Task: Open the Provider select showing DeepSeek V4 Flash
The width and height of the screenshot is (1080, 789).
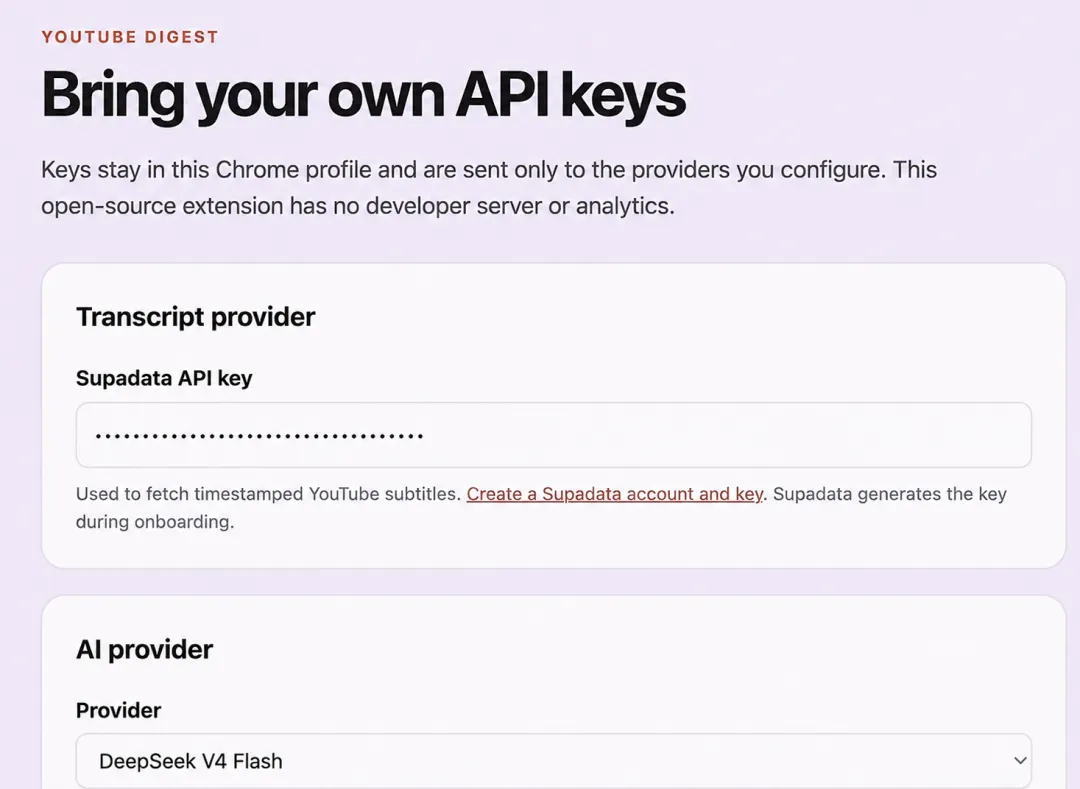Action: [x=554, y=761]
